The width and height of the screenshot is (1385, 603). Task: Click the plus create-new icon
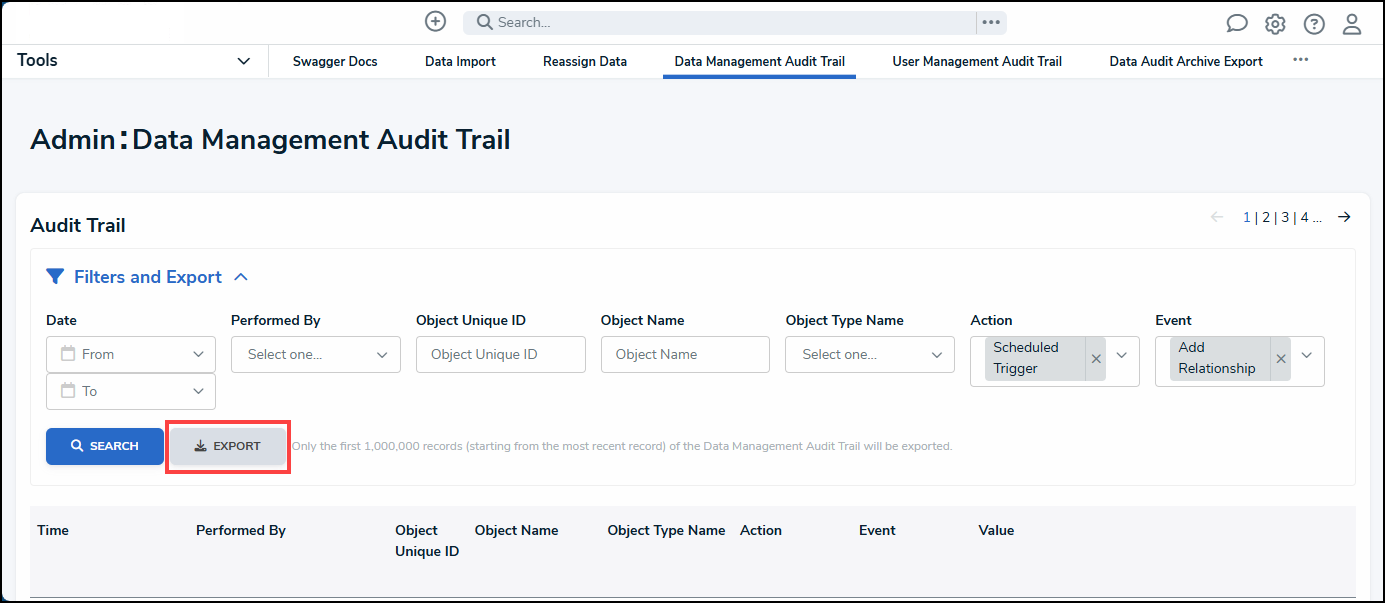(x=435, y=21)
